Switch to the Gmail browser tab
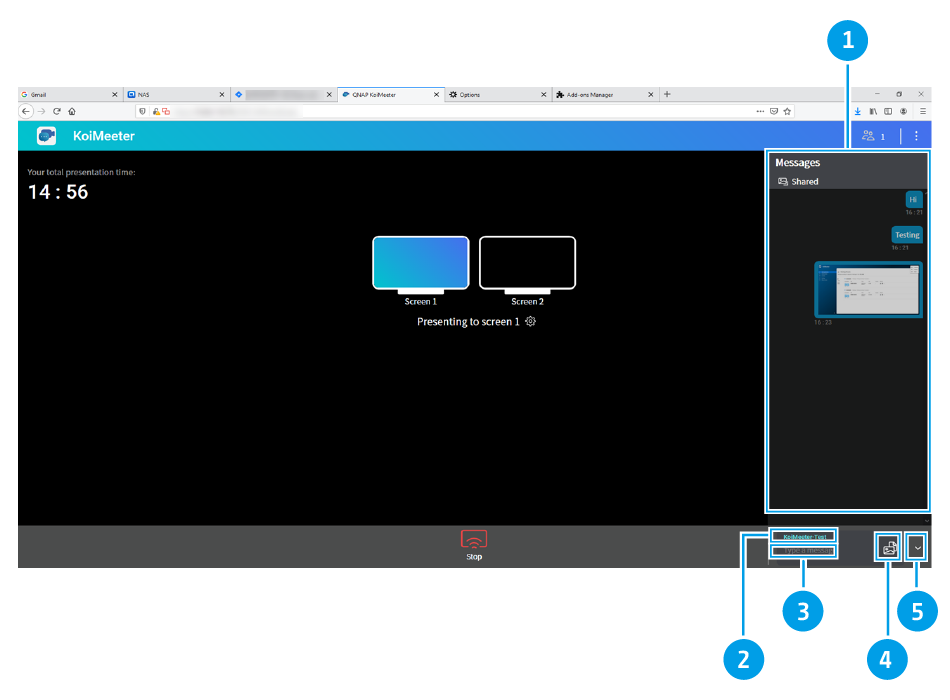 tap(65, 94)
